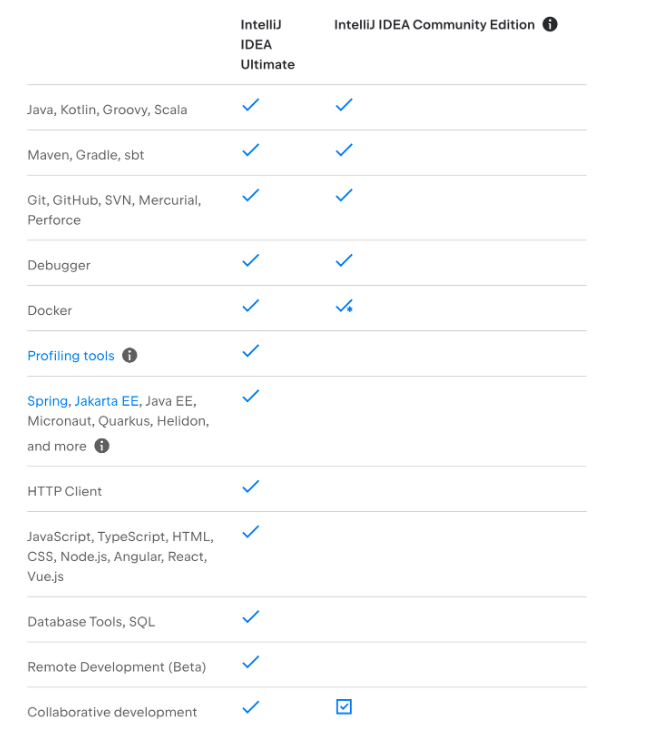Viewport: 649px width, 740px height.
Task: Click the Docker row label
Action: click(x=50, y=311)
